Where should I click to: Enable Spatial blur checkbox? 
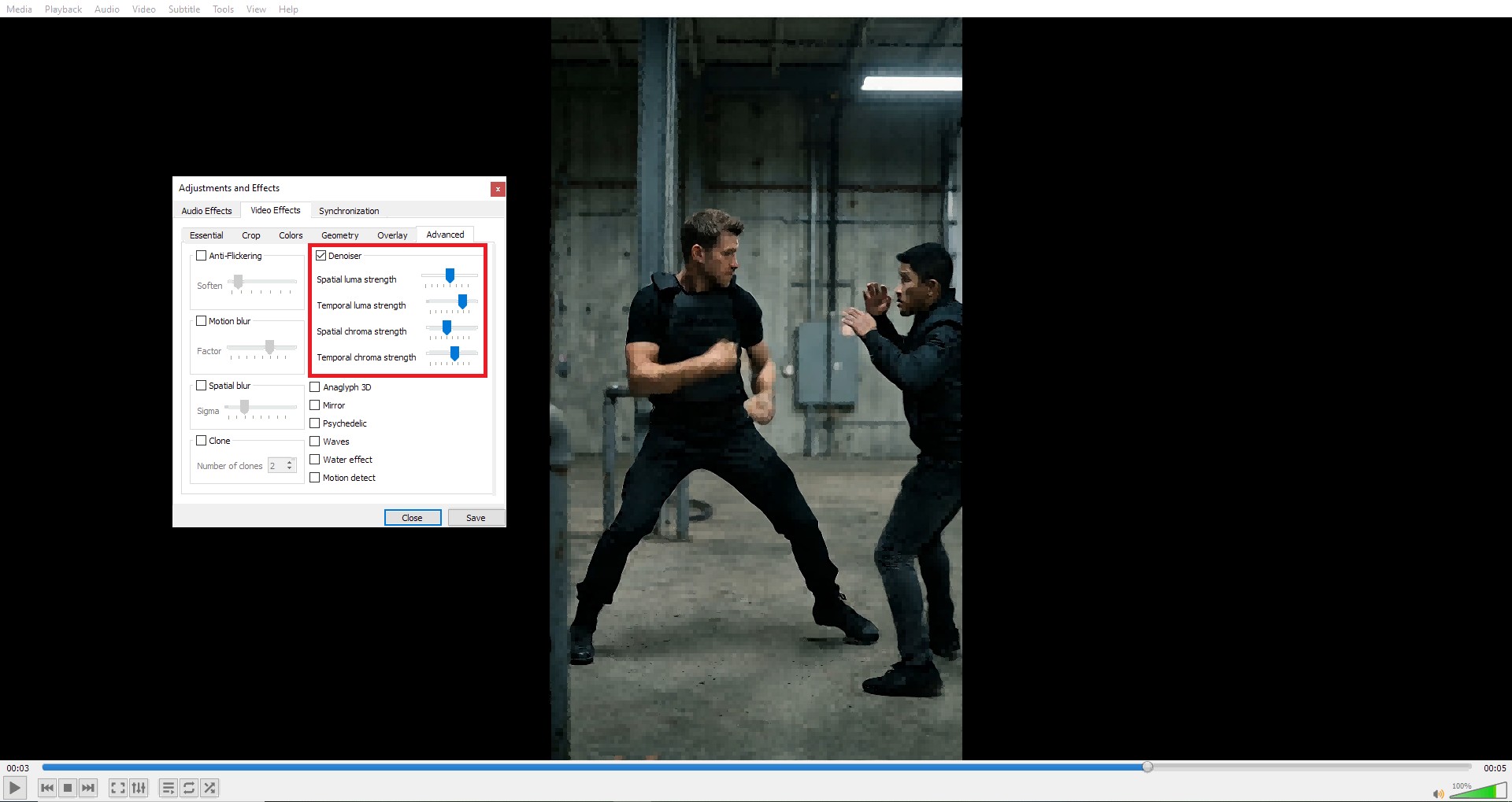pos(202,386)
